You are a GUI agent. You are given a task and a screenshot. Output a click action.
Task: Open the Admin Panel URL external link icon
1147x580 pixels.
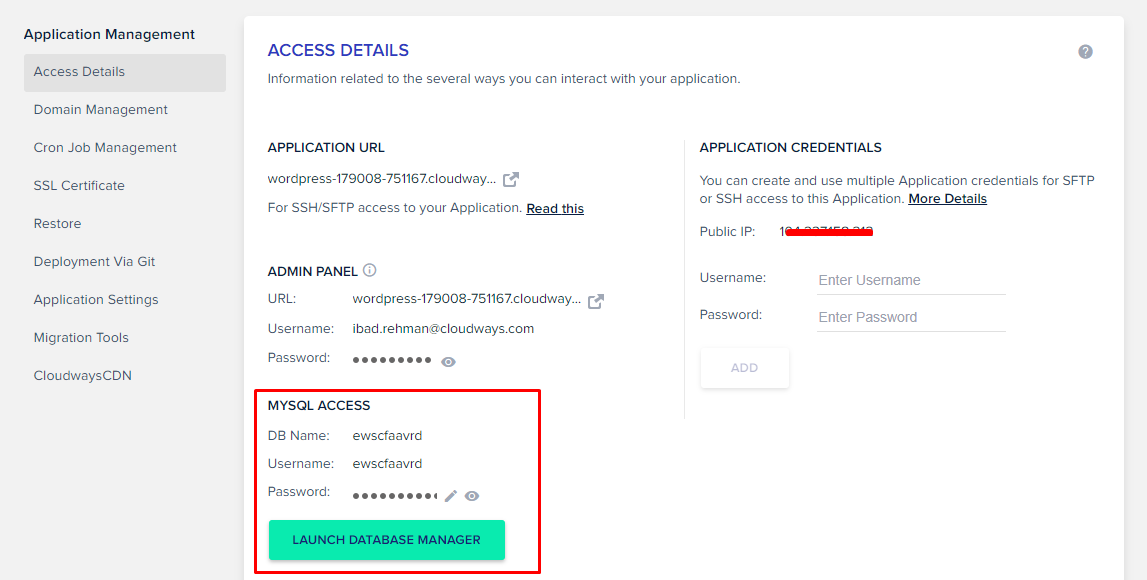596,299
